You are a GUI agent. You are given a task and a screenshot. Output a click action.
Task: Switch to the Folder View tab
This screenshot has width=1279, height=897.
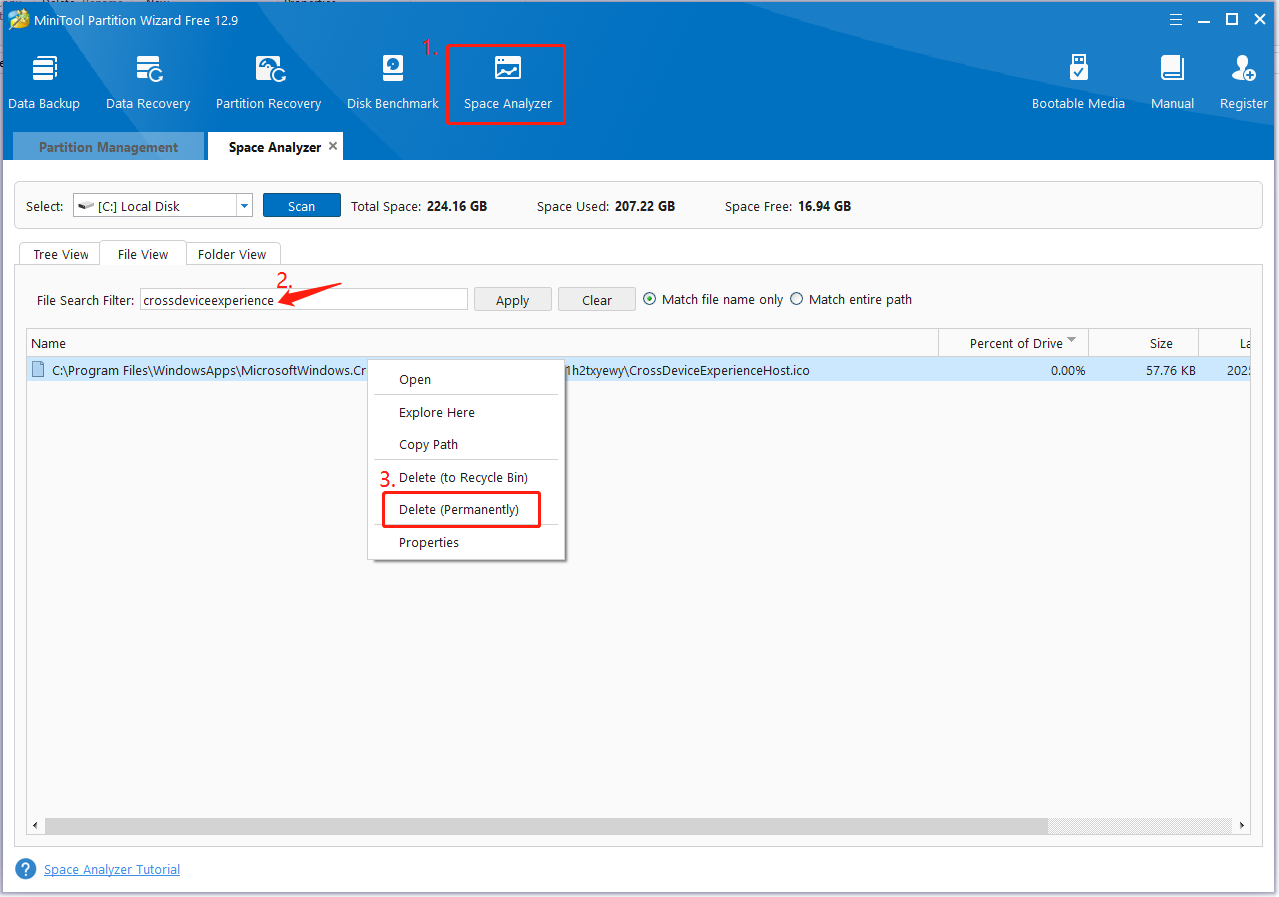pos(232,254)
